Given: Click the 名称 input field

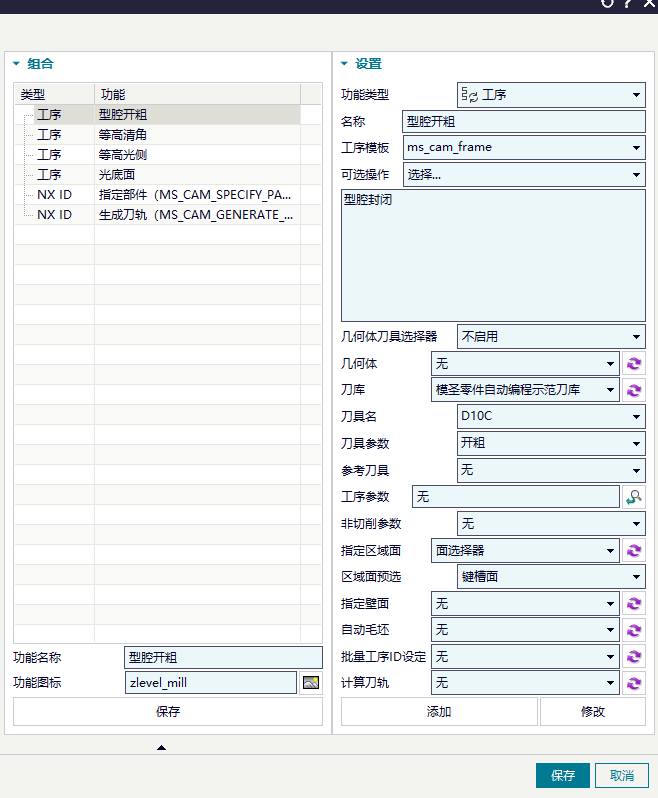Looking at the screenshot, I should tap(524, 122).
